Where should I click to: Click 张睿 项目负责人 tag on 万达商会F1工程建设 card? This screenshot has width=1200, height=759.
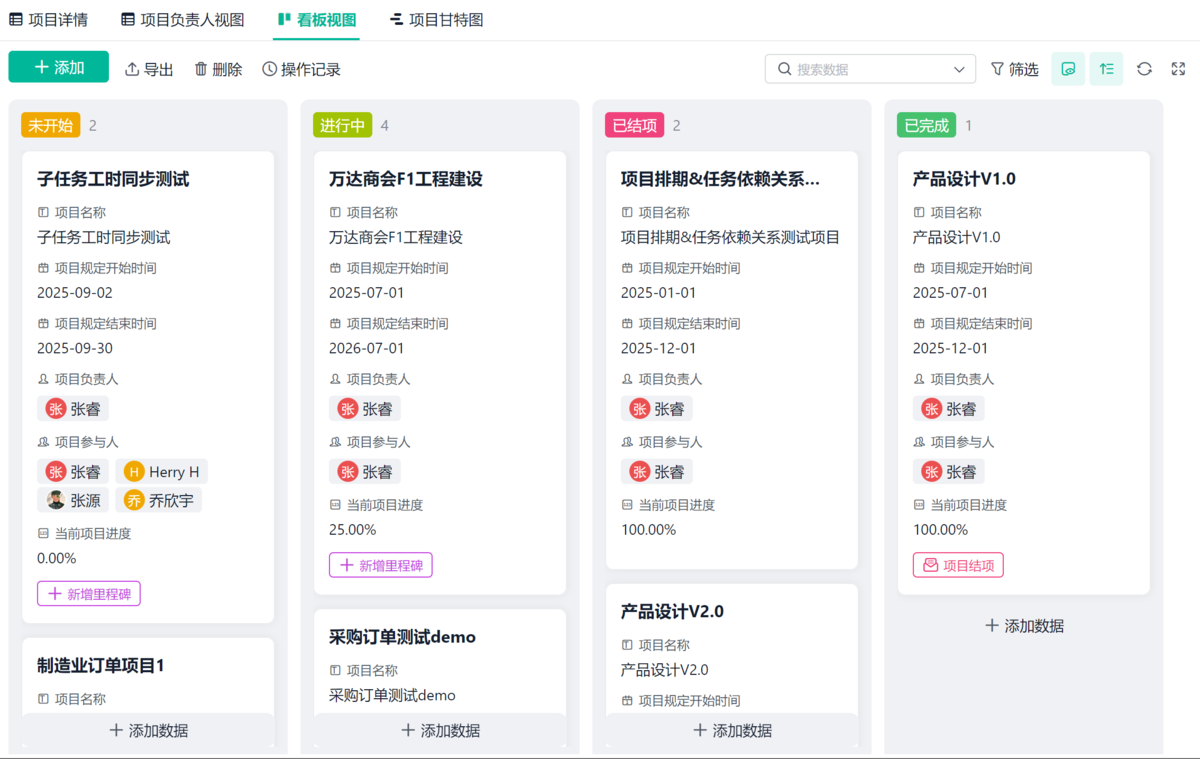click(x=365, y=408)
